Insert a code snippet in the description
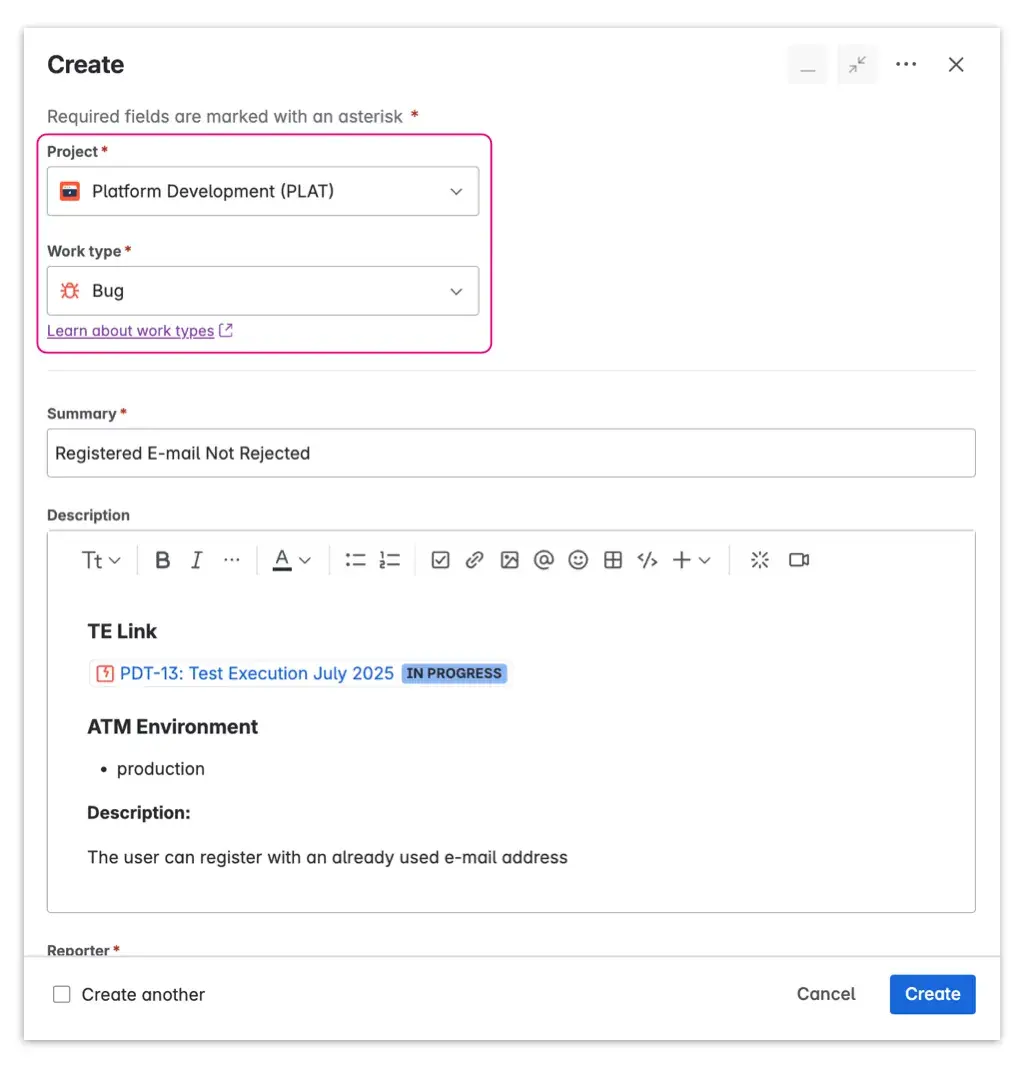The image size is (1022, 1066). [x=647, y=560]
